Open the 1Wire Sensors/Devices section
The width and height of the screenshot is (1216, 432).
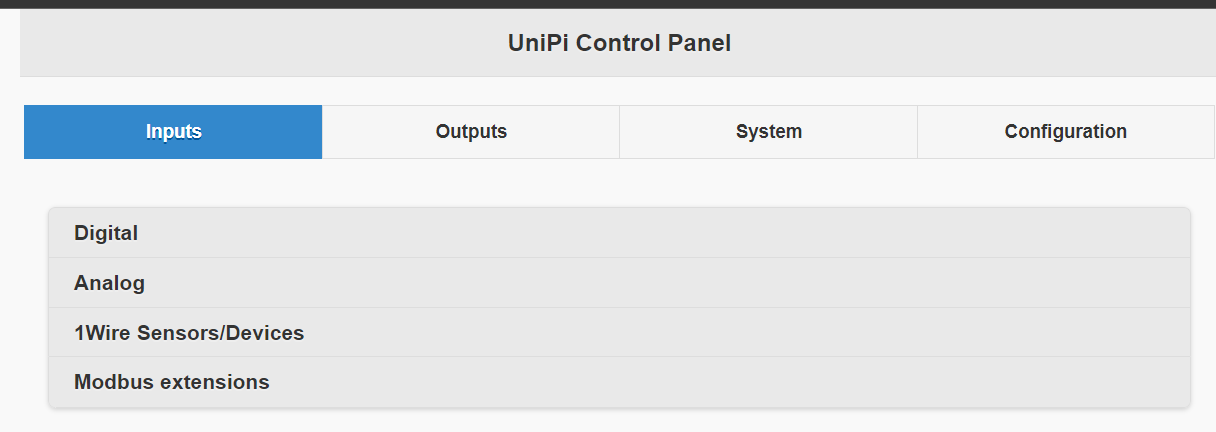pos(619,333)
